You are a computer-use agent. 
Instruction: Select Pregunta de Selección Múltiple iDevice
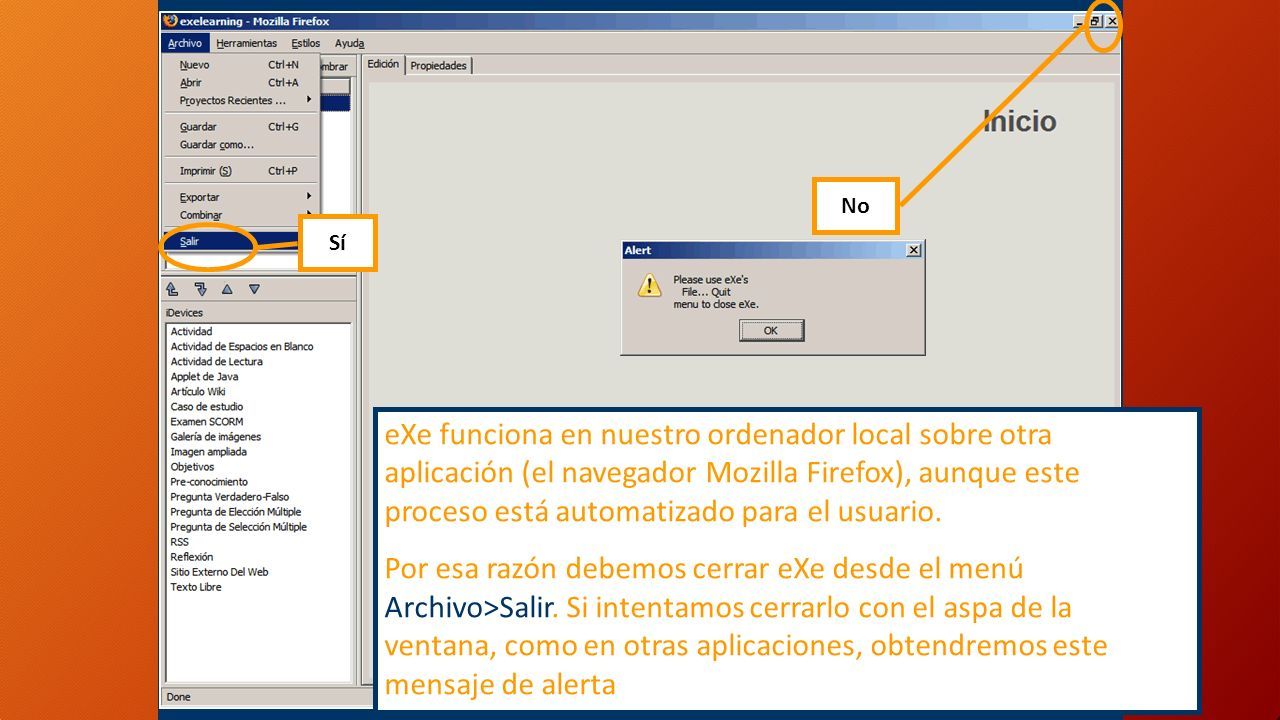tap(238, 527)
